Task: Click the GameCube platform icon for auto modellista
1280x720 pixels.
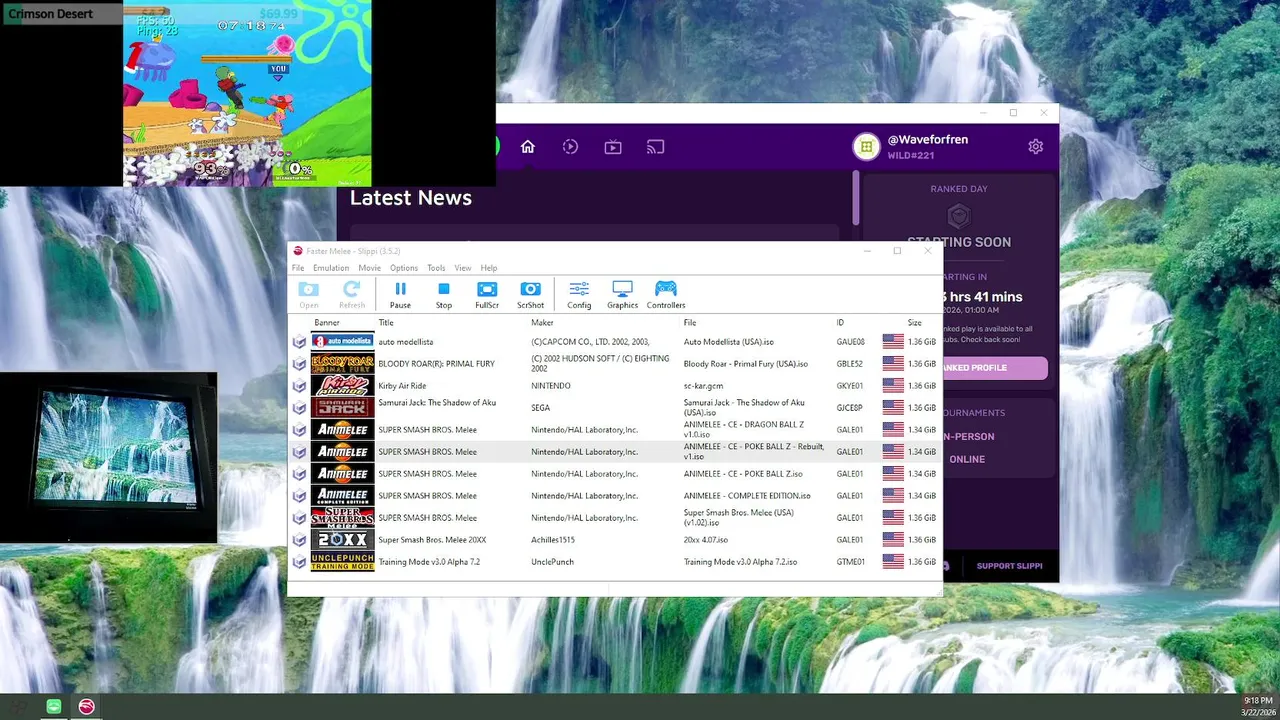Action: click(299, 342)
